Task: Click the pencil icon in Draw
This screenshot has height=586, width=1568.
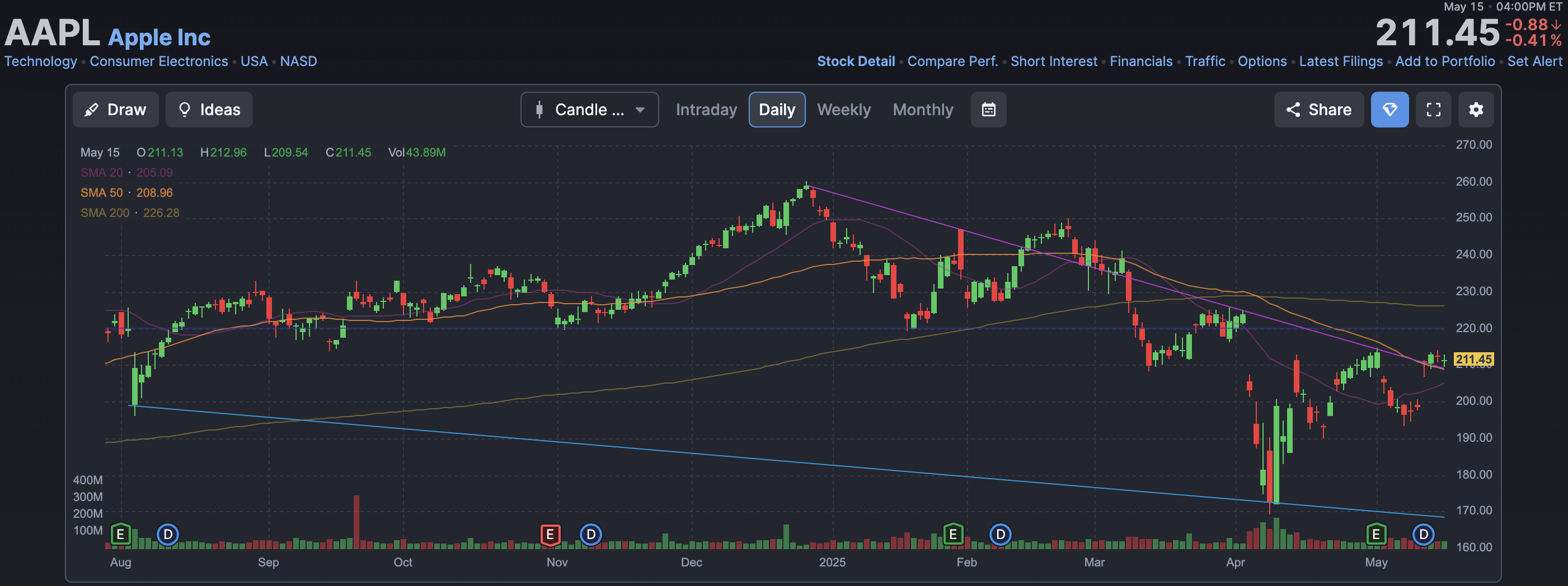Action: coord(91,110)
